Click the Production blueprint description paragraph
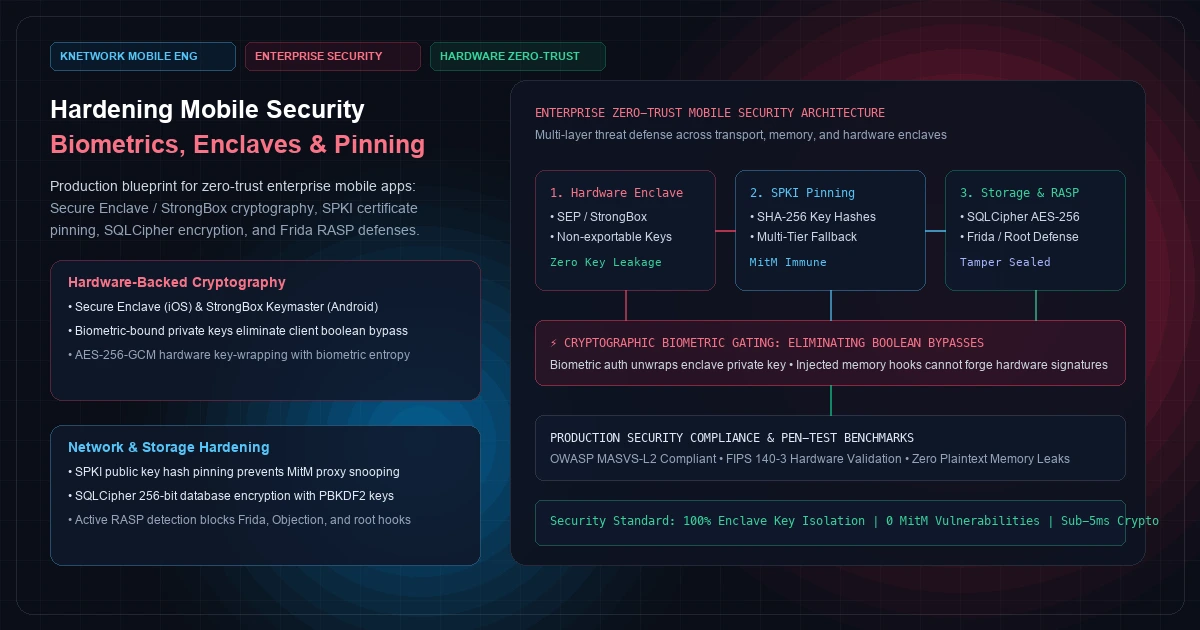 (235, 209)
